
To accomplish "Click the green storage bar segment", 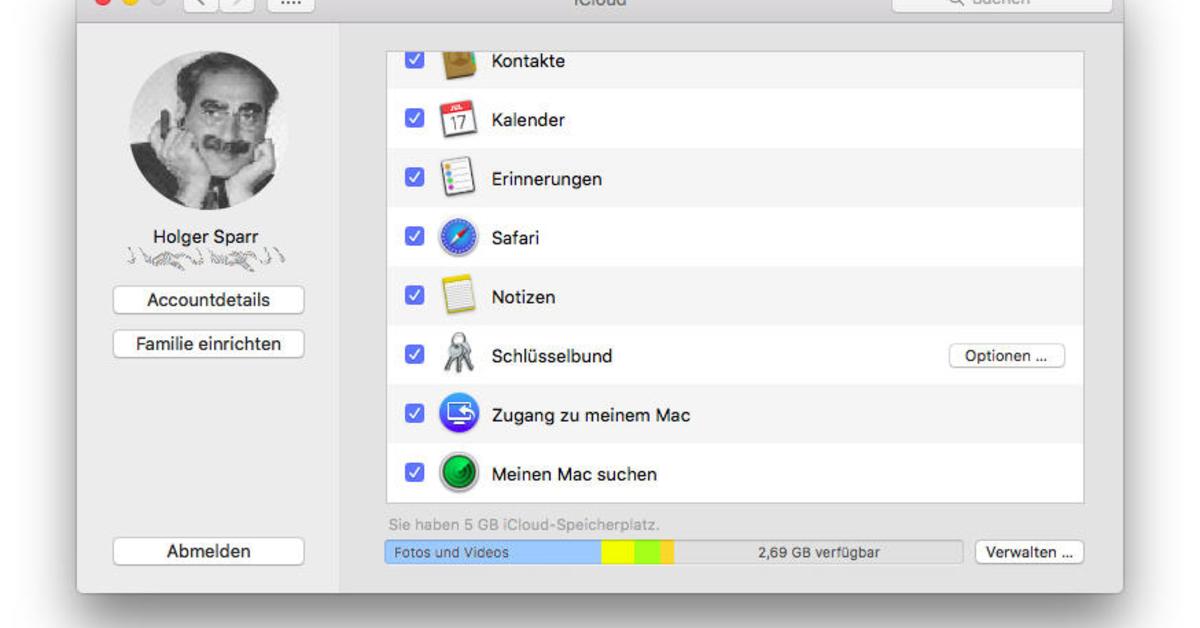I will 648,552.
